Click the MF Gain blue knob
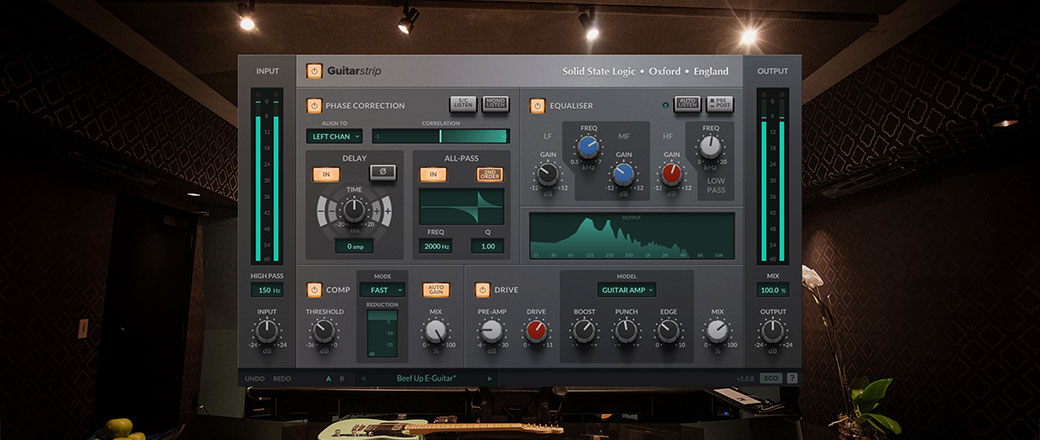This screenshot has width=1040, height=440. pos(623,175)
